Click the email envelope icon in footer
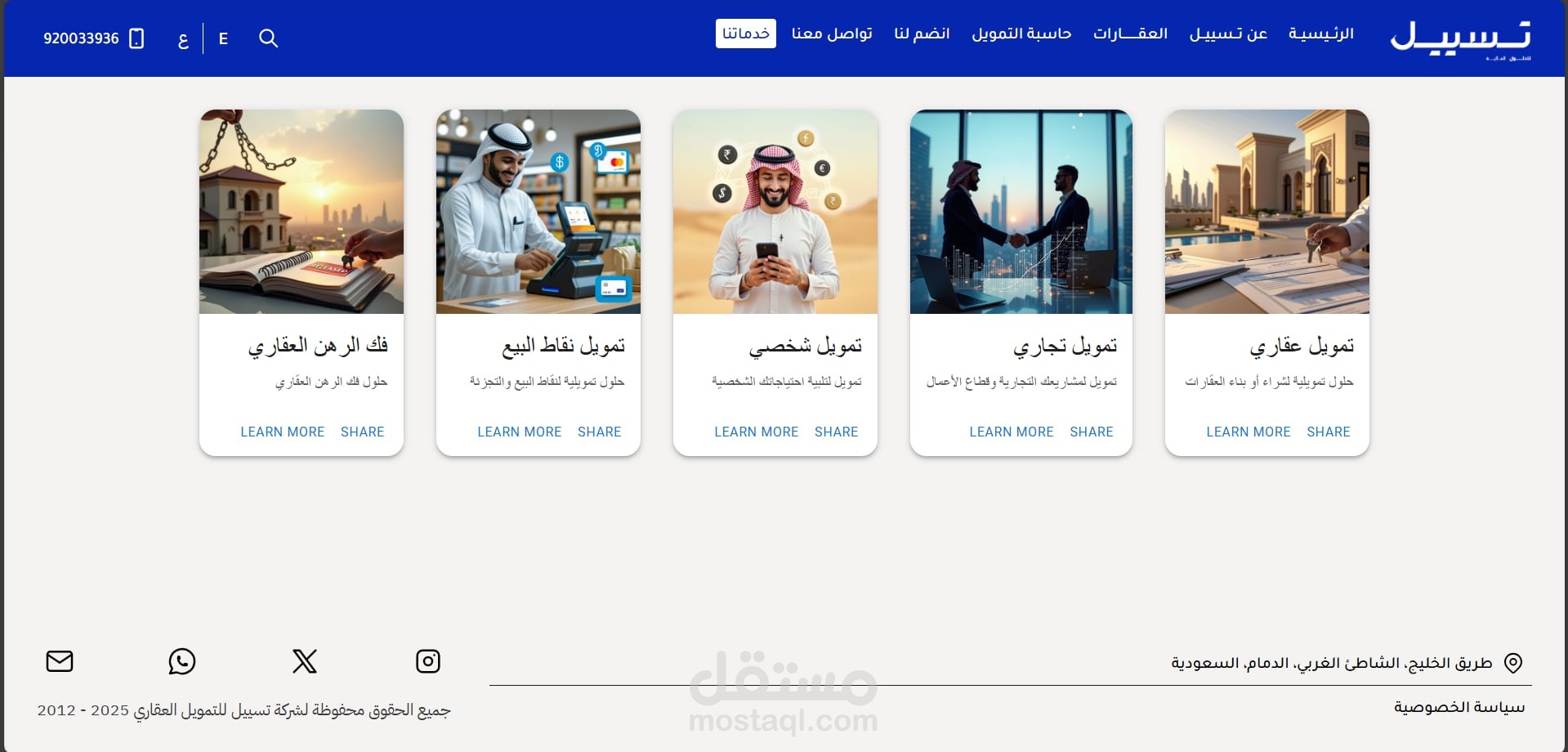Screen dimensions: 1568x752 pos(60,661)
